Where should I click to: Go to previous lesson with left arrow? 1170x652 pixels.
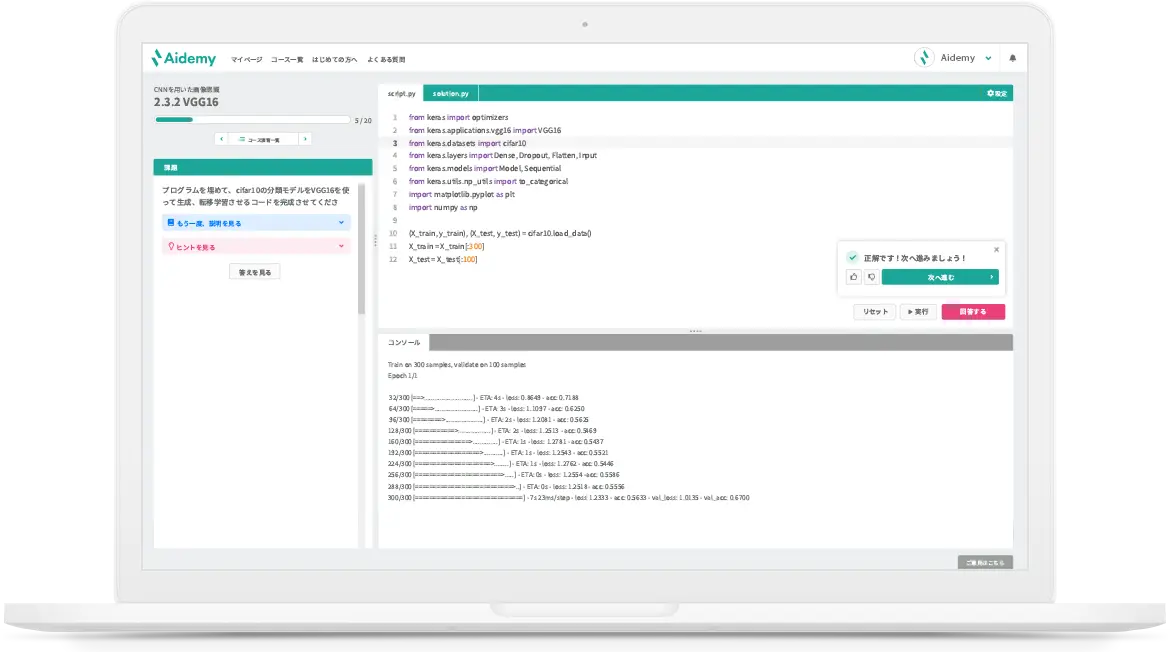tap(221, 139)
